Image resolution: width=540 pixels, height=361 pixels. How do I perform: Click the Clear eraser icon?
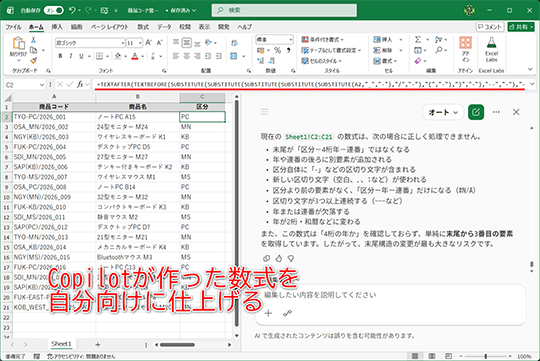pyautogui.click(x=418, y=61)
